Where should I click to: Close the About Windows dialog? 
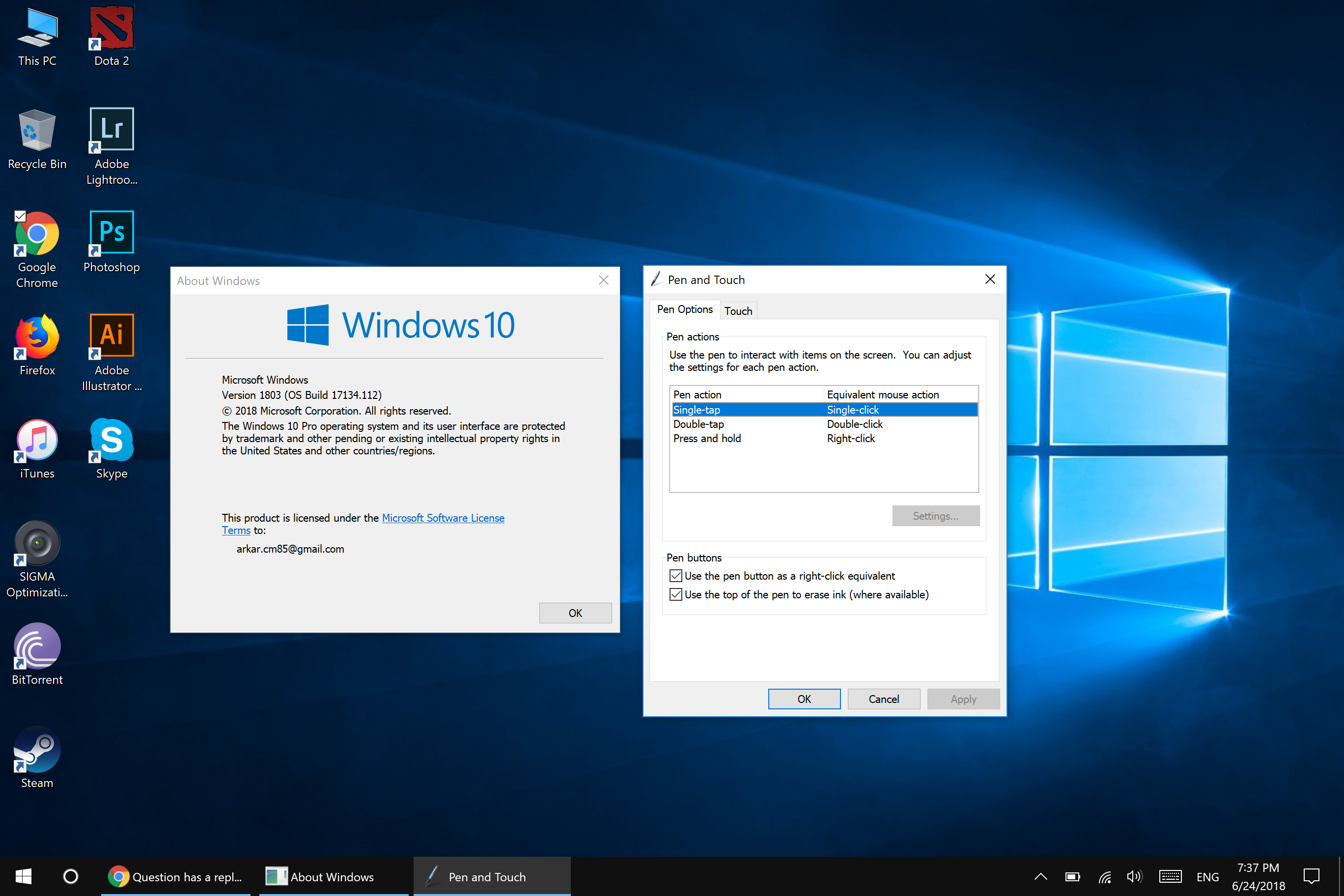(603, 280)
